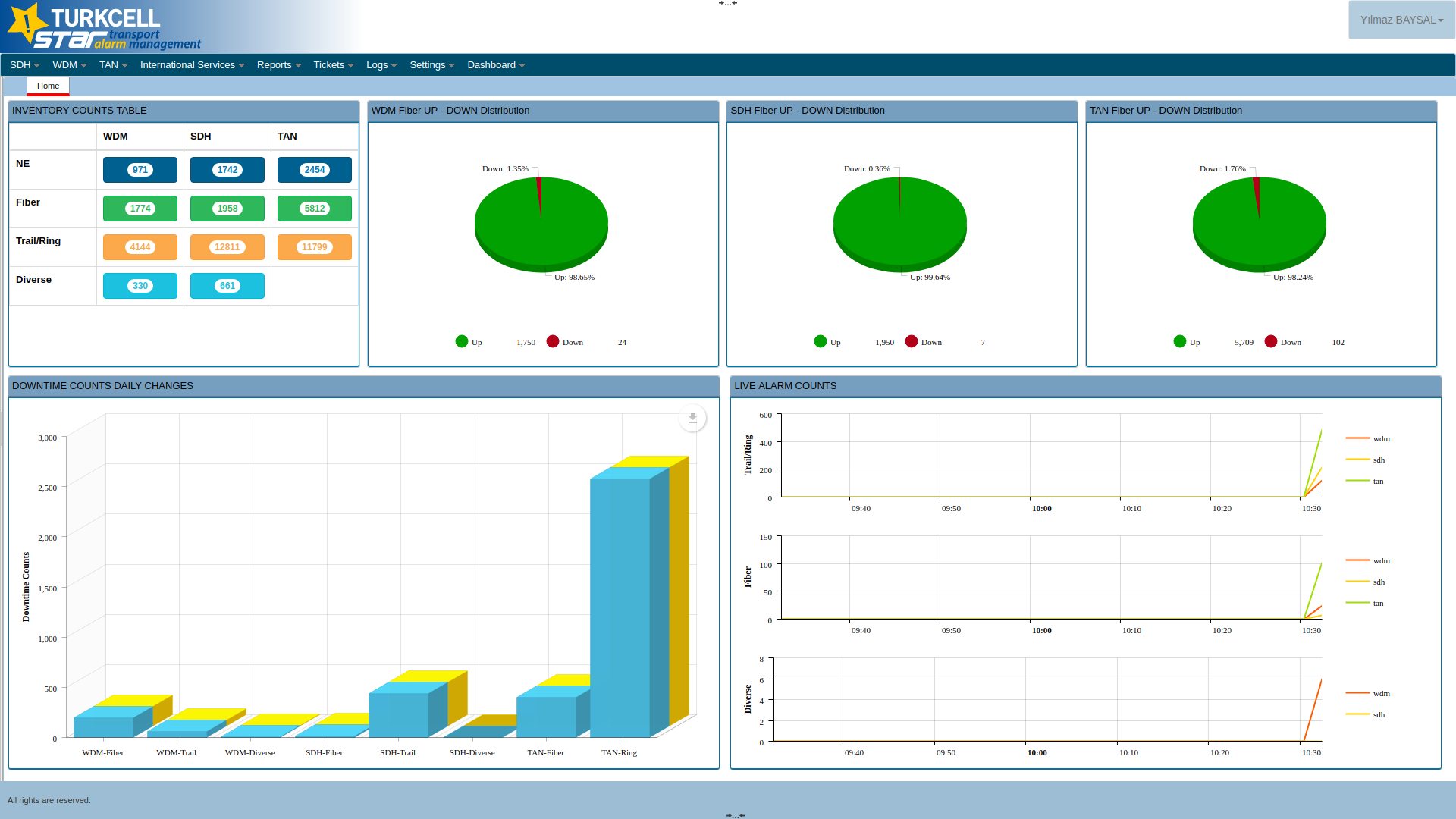This screenshot has height=819, width=1456.
Task: Click the bottom splitter collapse handle
Action: point(735,815)
